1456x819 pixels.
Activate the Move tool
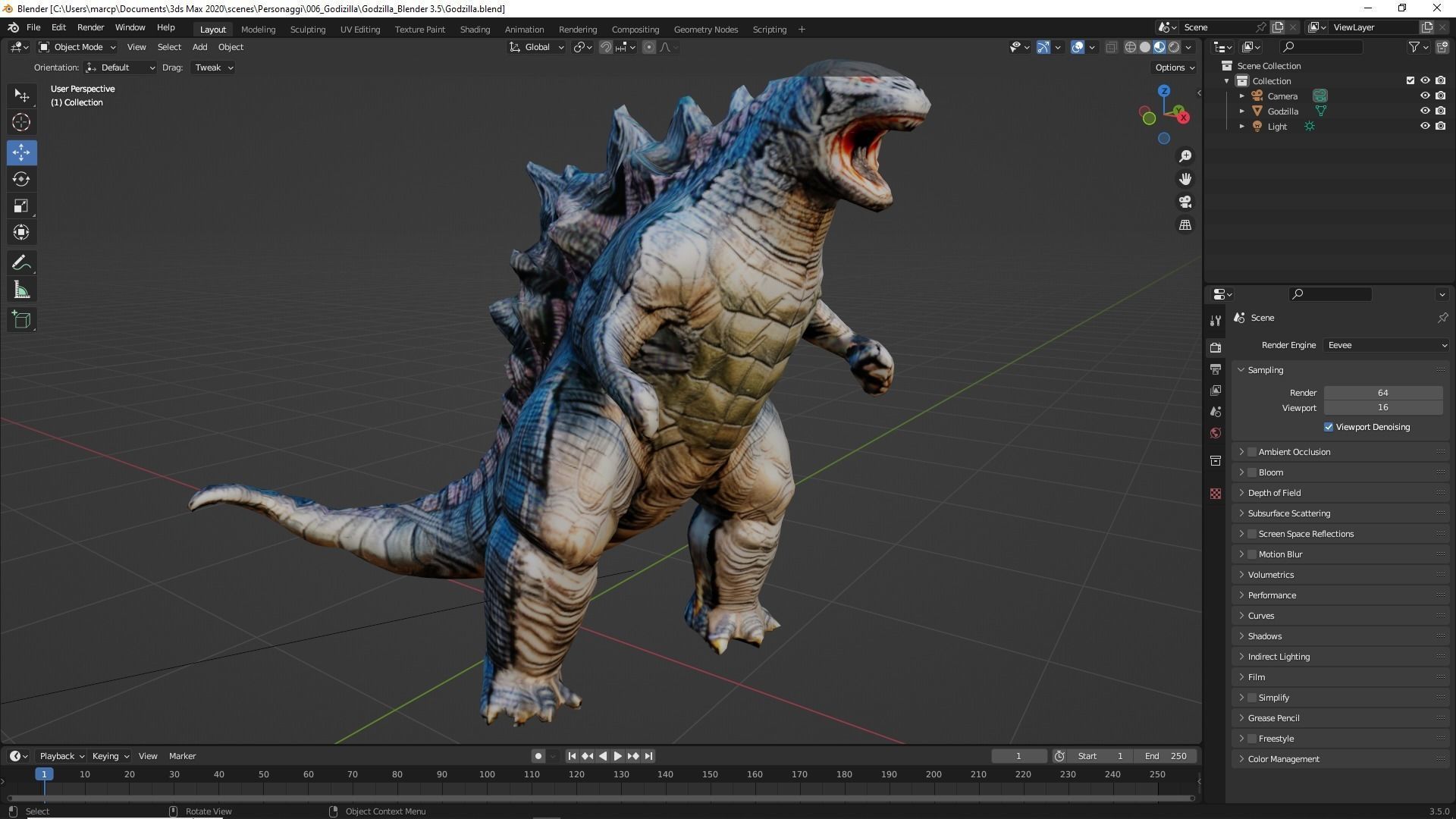21,152
